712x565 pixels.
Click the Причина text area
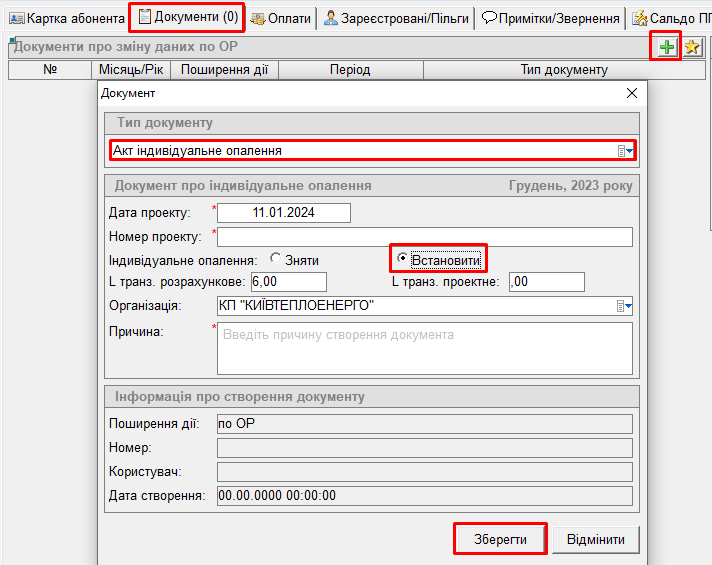click(424, 347)
